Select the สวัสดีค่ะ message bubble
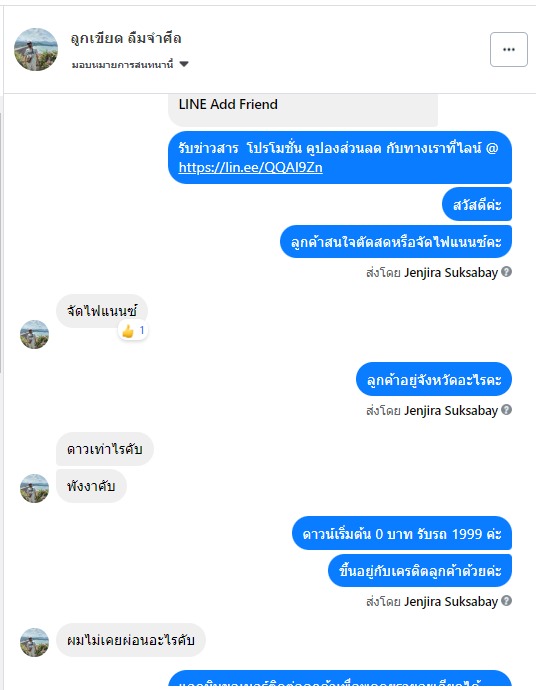Image resolution: width=536 pixels, height=690 pixels. coord(477,204)
